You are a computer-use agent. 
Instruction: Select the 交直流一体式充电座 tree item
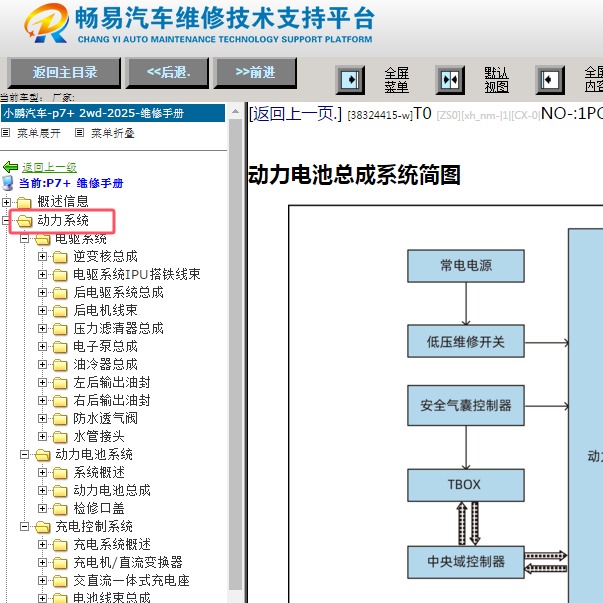(132, 581)
